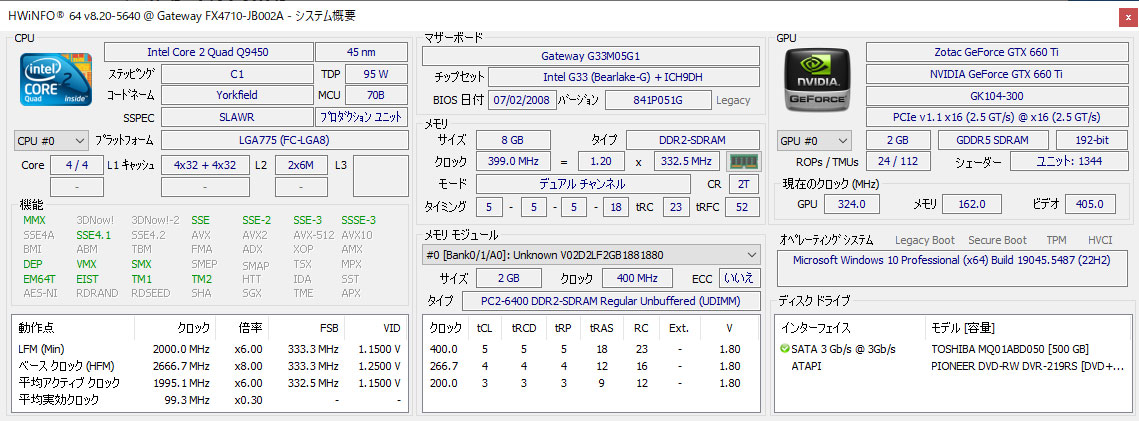Select the 平均アクティブ クロック row

(x=210, y=383)
